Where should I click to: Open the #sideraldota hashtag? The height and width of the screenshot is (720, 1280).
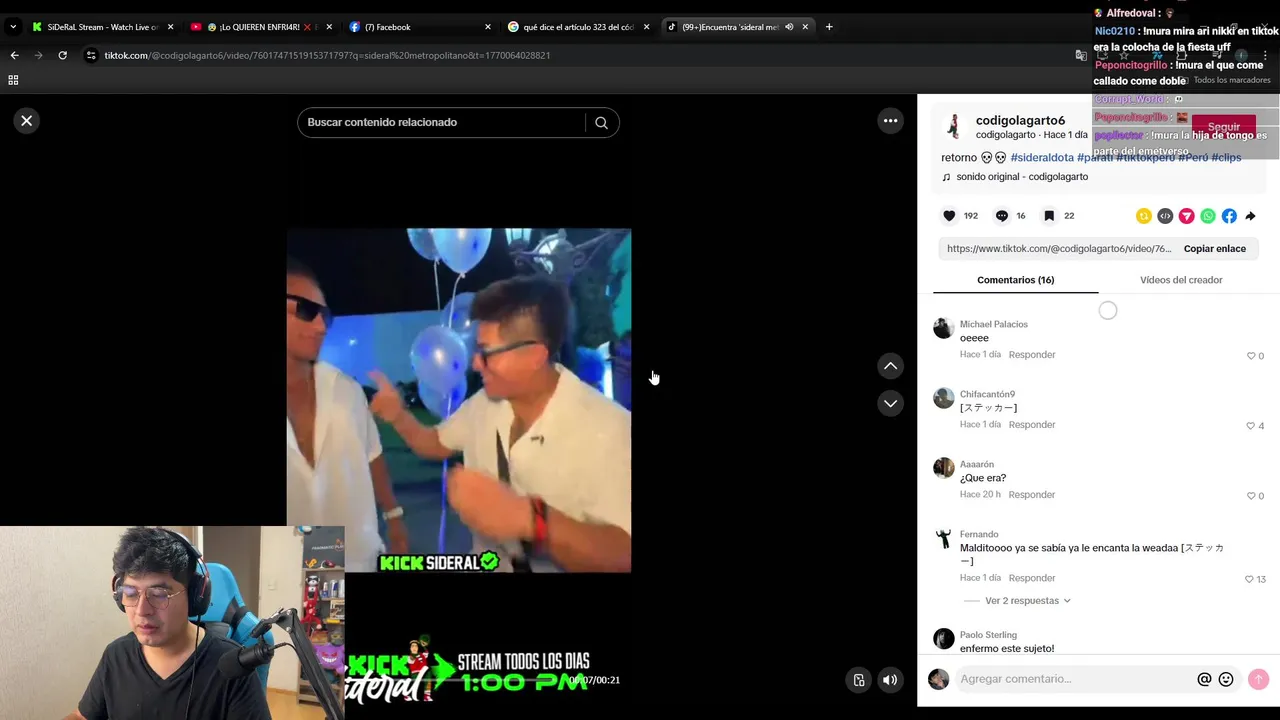(x=1042, y=158)
